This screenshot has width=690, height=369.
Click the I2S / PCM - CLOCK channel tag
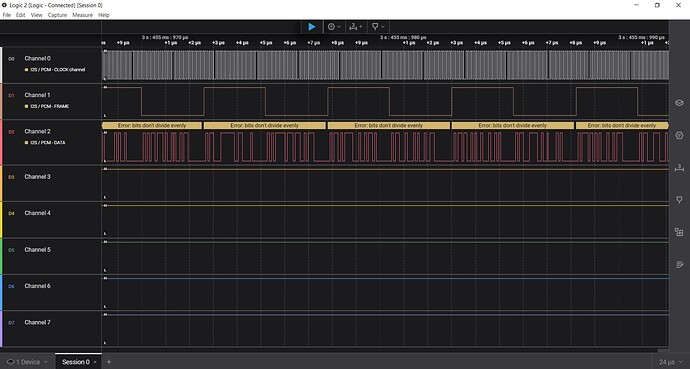[58, 69]
